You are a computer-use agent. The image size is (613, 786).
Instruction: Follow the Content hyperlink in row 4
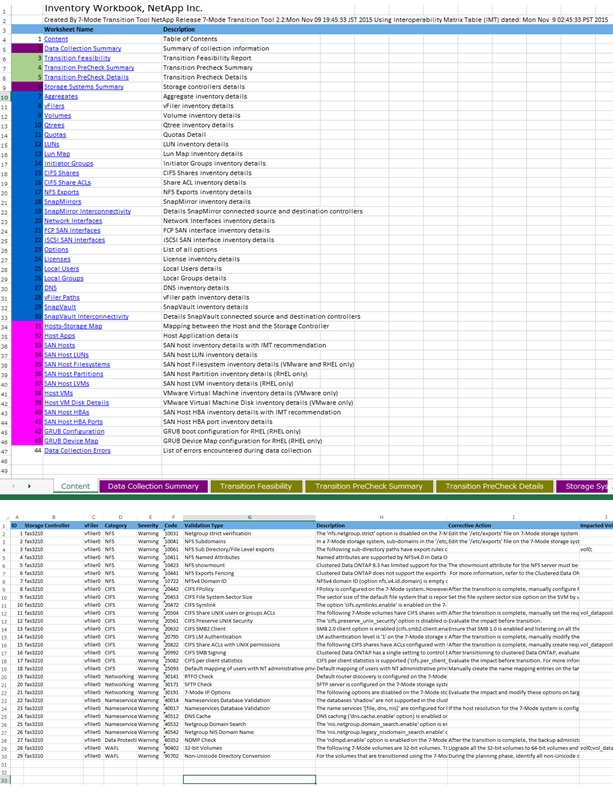coord(56,39)
